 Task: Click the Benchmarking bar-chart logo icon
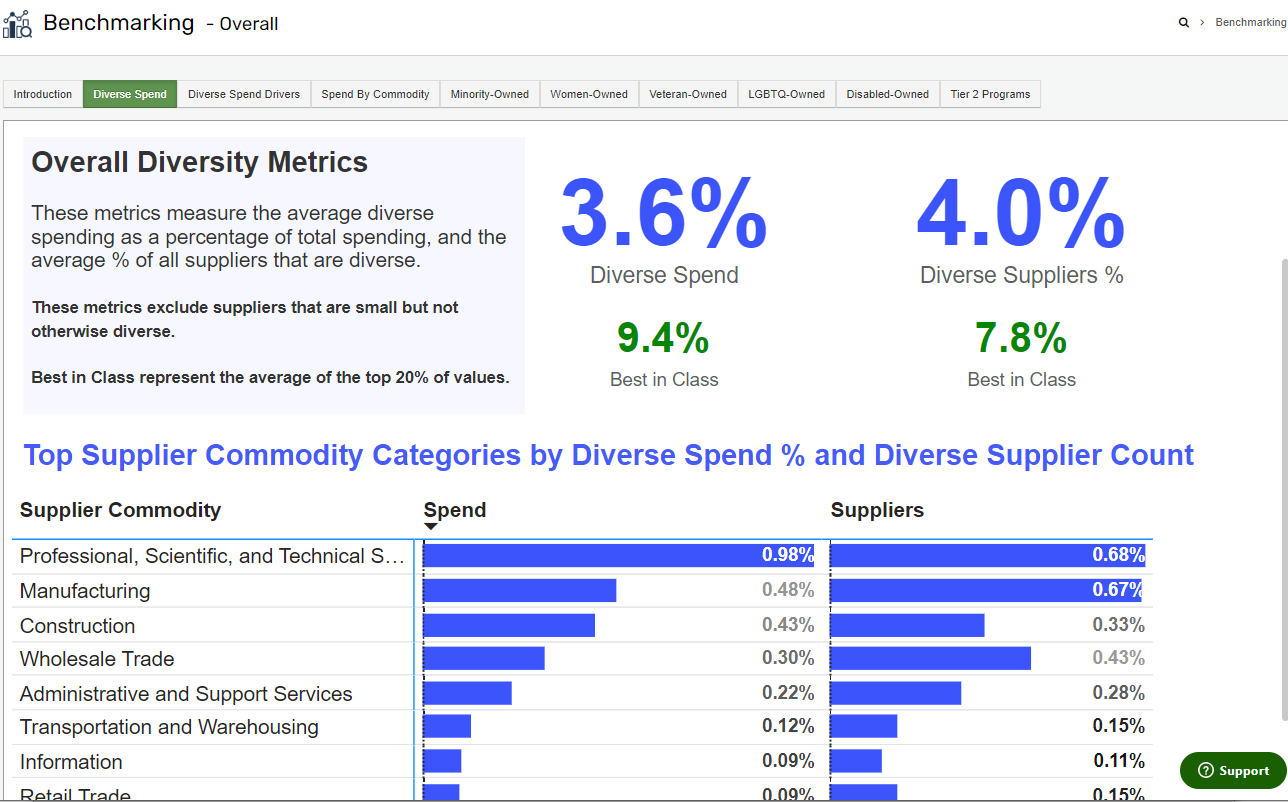pos(18,23)
